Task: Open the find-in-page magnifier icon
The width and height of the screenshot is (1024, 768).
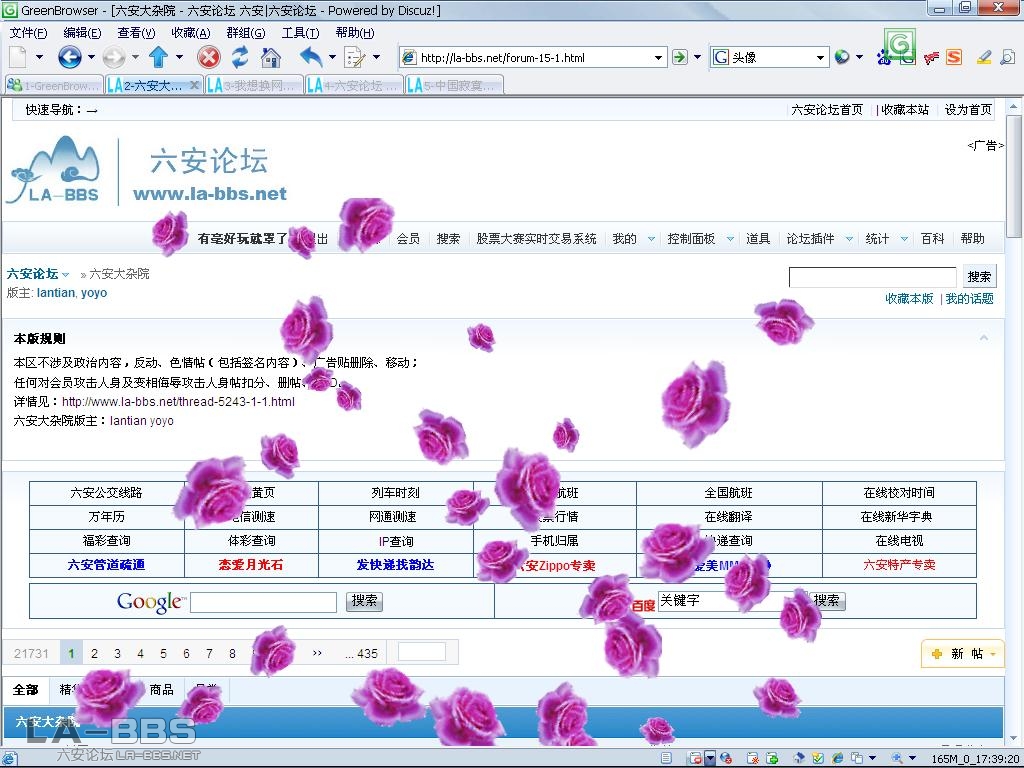Action: (1008, 57)
